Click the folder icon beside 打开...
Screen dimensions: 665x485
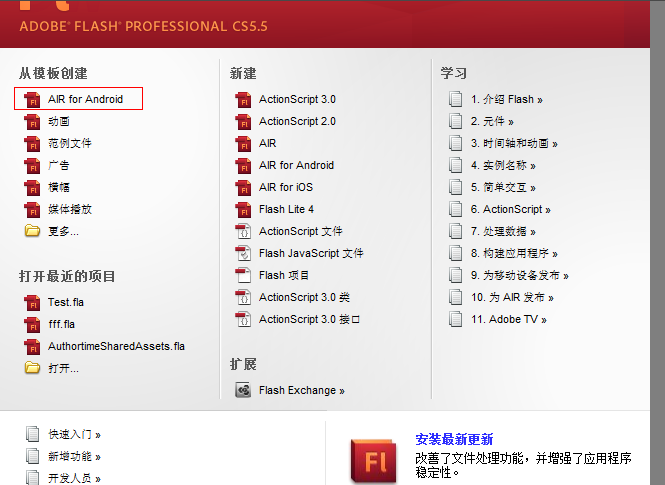[32, 368]
